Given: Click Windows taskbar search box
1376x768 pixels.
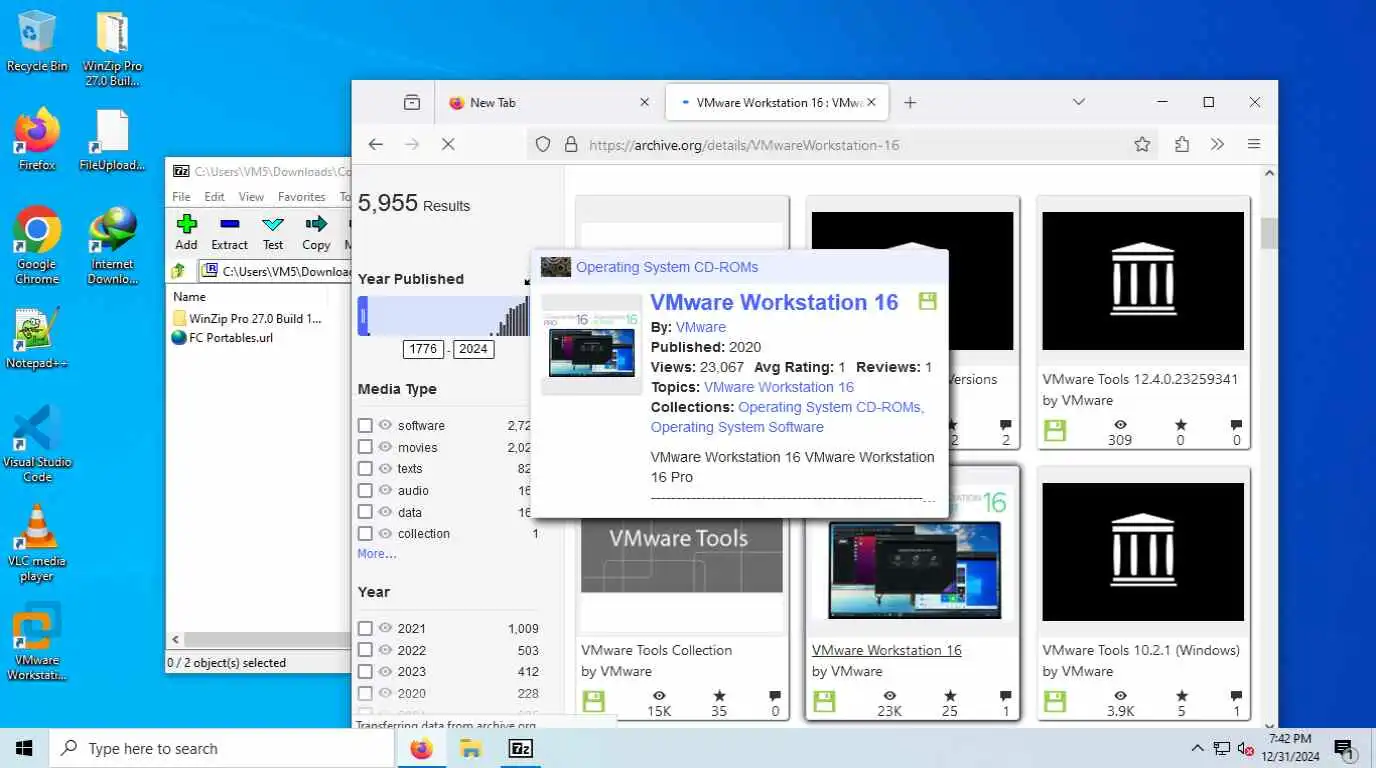Looking at the screenshot, I should tap(221, 748).
